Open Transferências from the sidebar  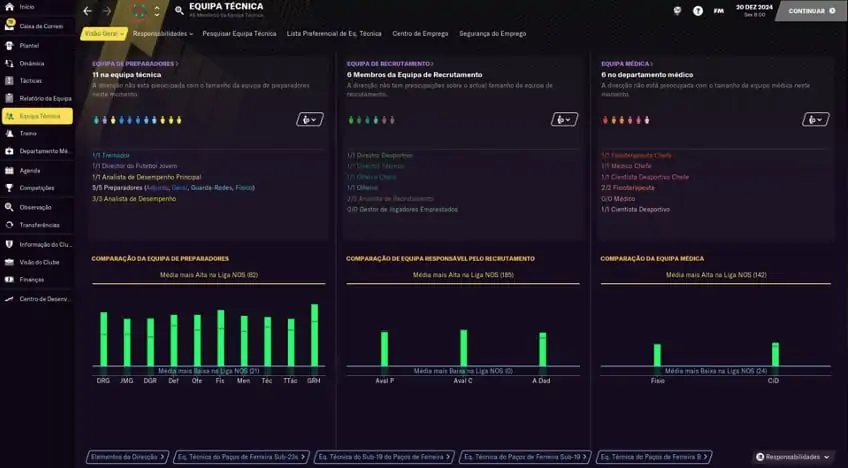(x=39, y=225)
